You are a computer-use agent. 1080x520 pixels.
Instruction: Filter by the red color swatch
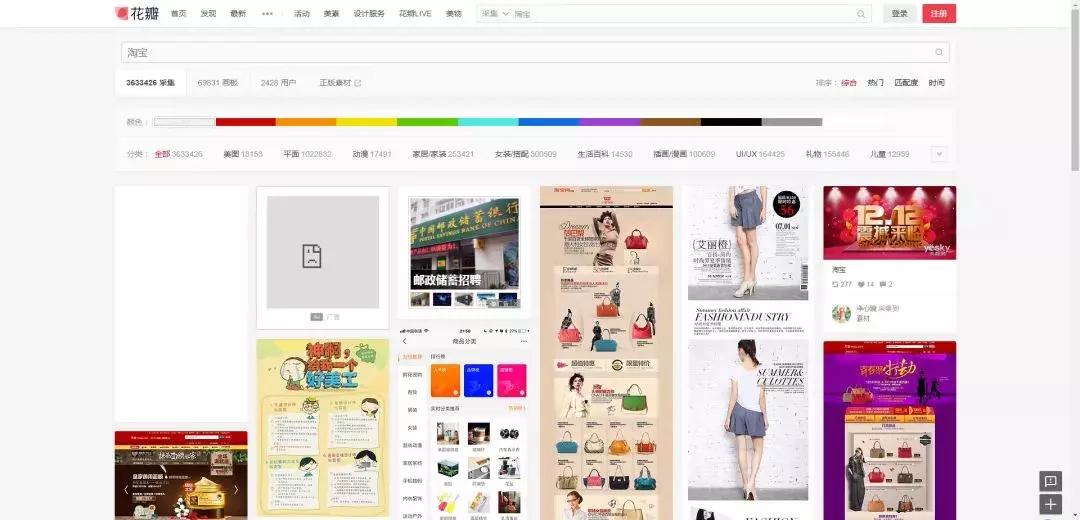[x=246, y=122]
